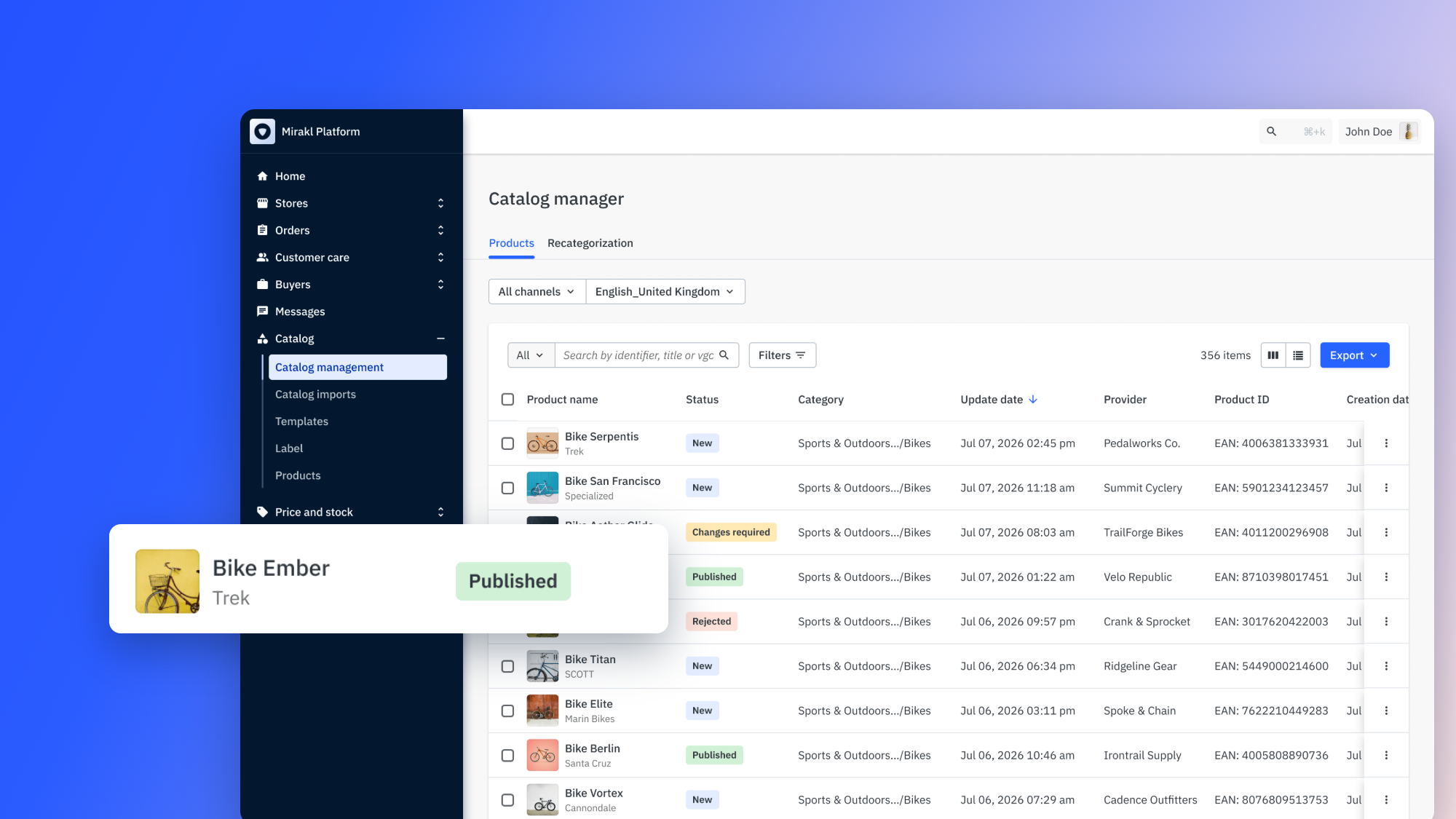Sort by Update date arrow
Viewport: 1456px width, 819px height.
coord(1033,399)
